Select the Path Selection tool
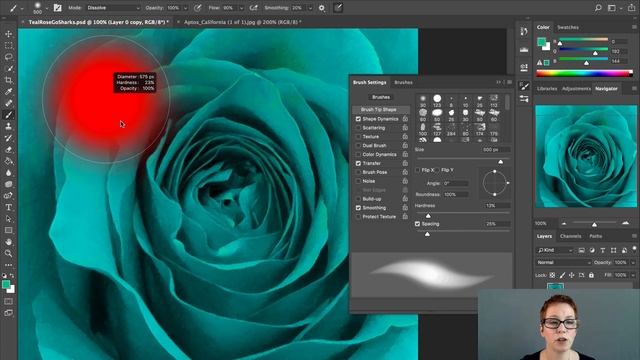 point(9,219)
